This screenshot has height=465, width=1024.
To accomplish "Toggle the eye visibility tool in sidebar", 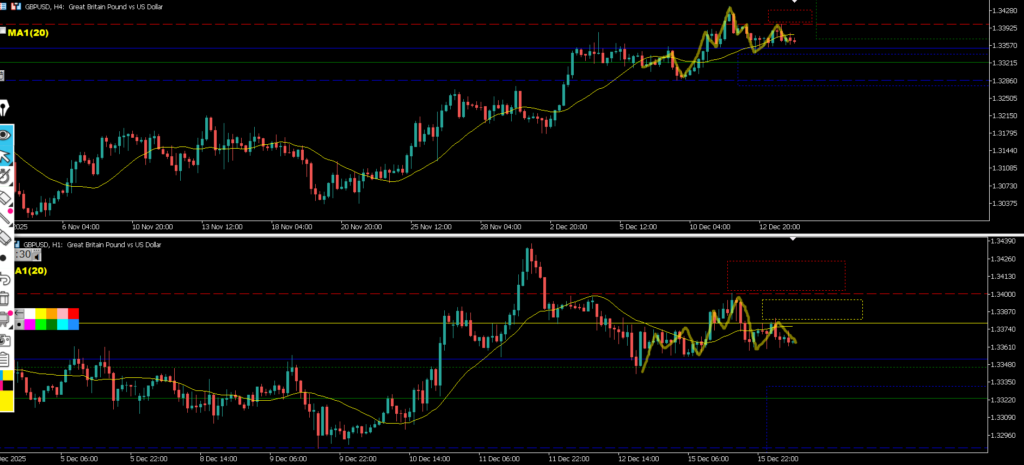I will click(x=5, y=135).
